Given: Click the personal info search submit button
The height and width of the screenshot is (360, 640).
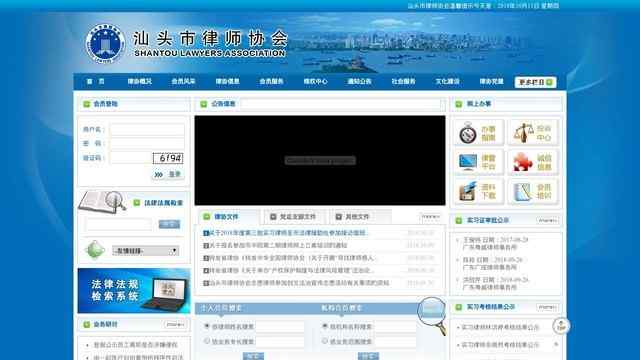Looking at the screenshot, I should click(253, 356).
